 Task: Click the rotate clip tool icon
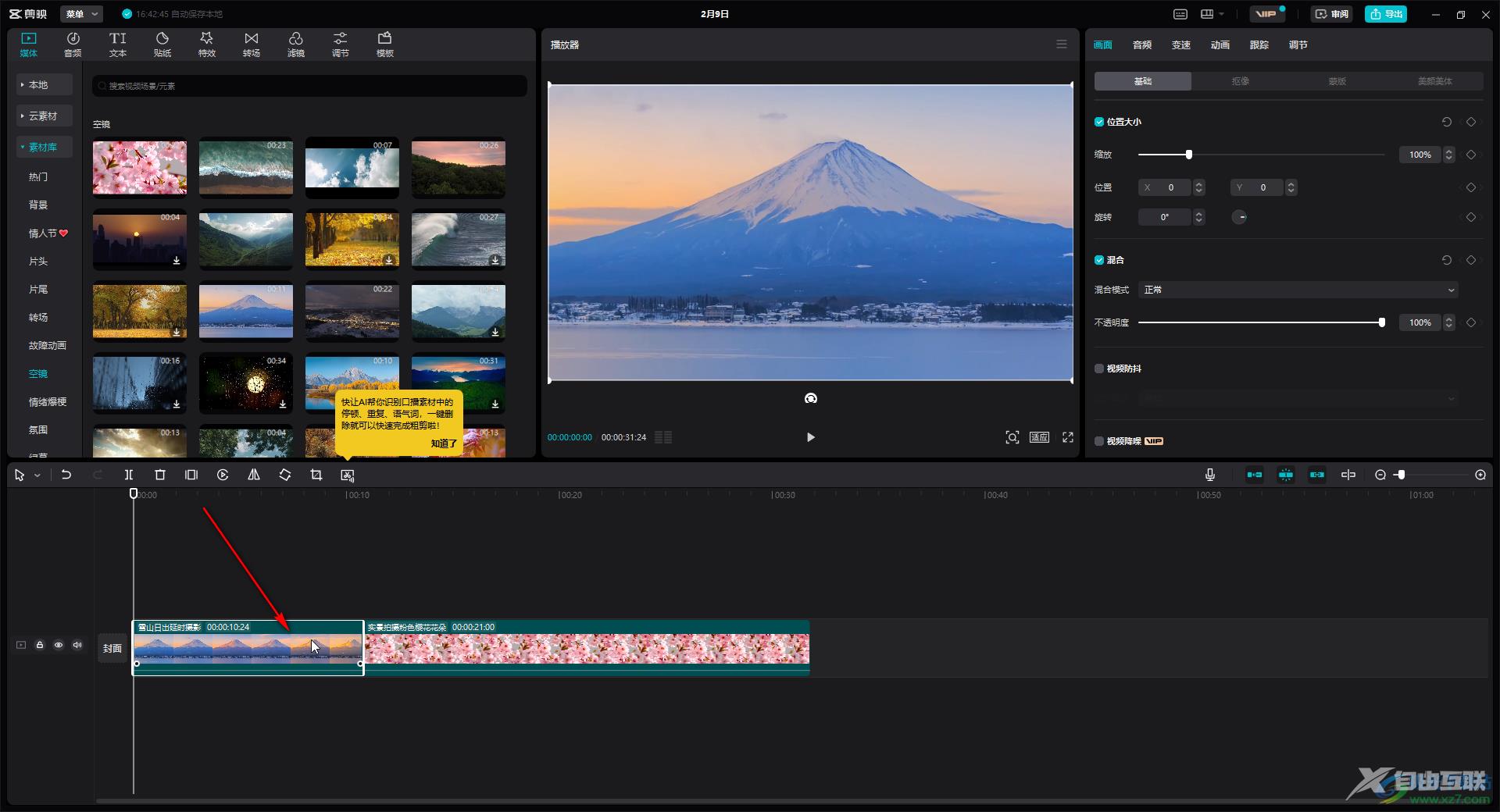point(285,475)
